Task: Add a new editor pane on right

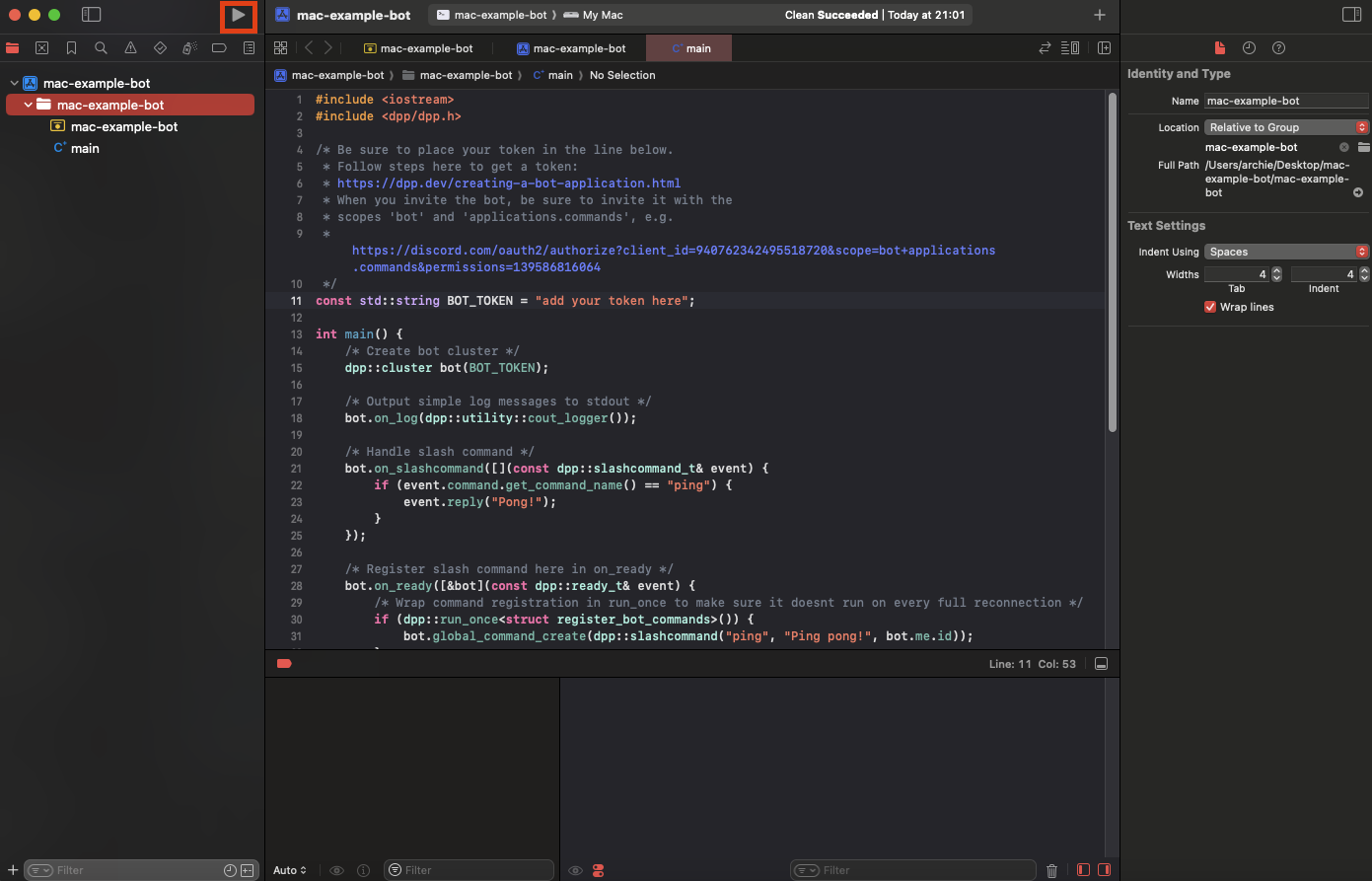Action: click(x=1104, y=48)
